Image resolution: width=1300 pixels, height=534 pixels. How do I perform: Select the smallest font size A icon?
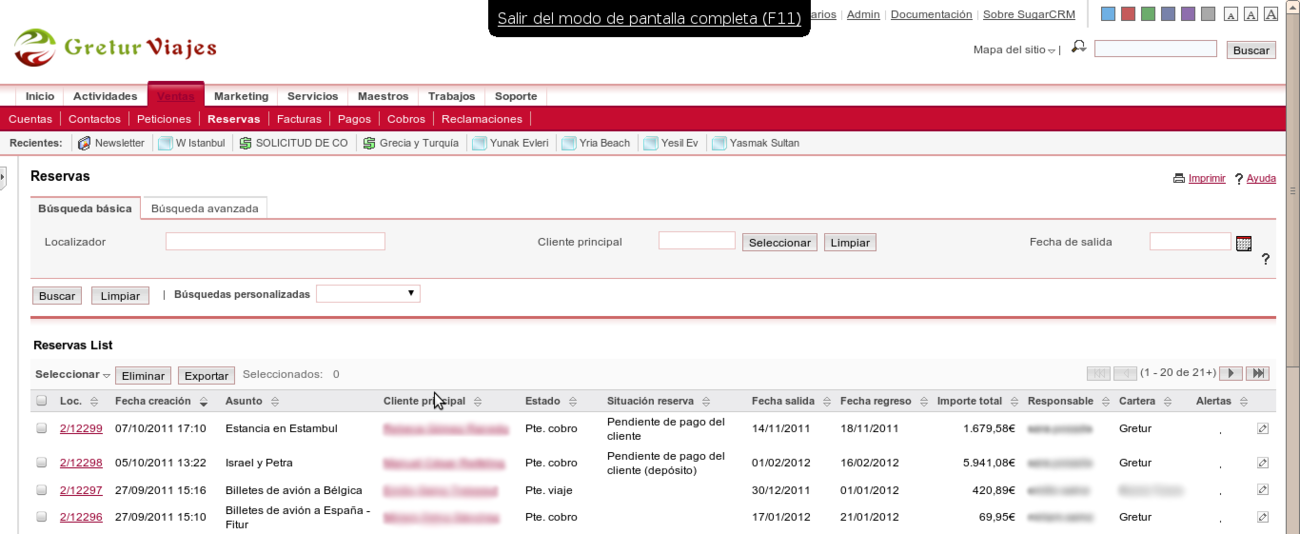tap(1231, 14)
